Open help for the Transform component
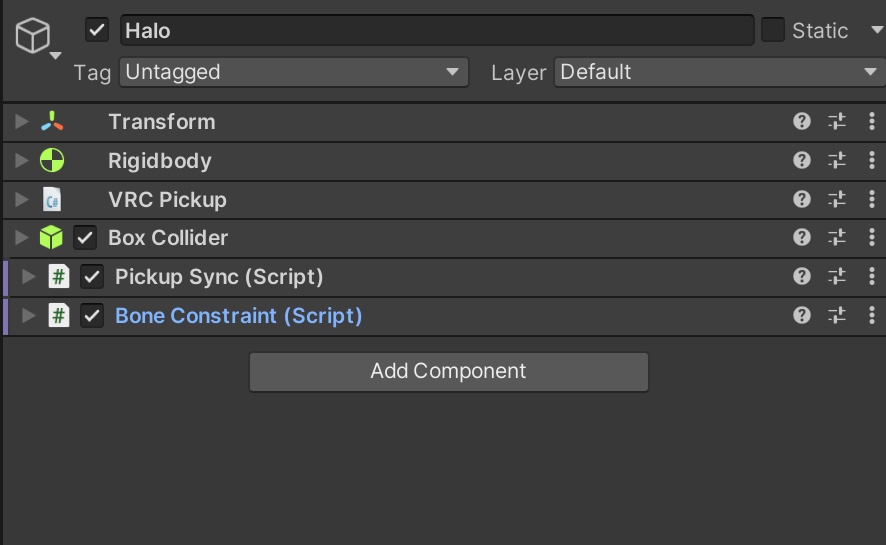This screenshot has height=545, width=886. point(801,122)
